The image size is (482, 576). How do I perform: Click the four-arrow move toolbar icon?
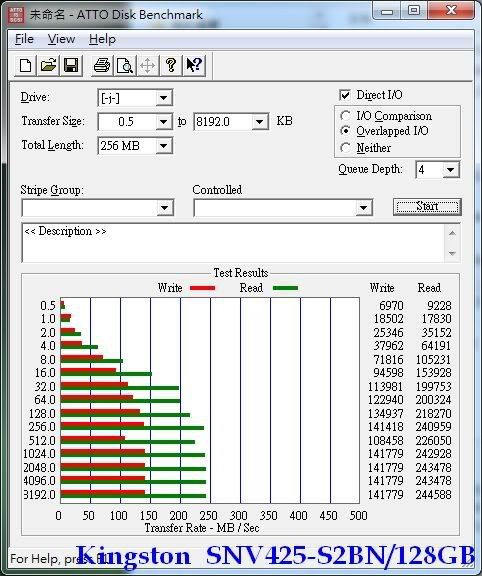[x=147, y=66]
